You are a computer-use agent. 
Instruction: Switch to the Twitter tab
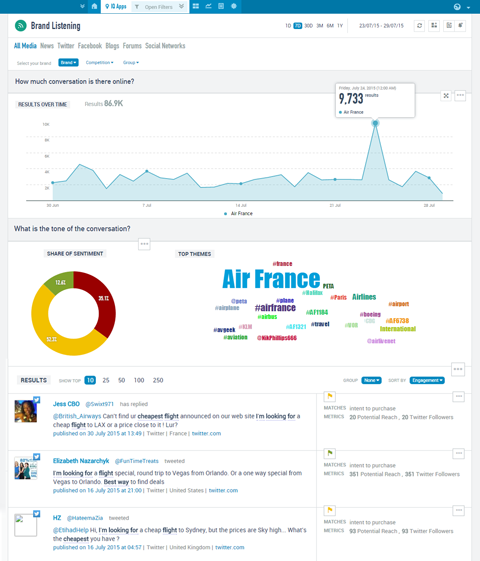[x=66, y=46]
